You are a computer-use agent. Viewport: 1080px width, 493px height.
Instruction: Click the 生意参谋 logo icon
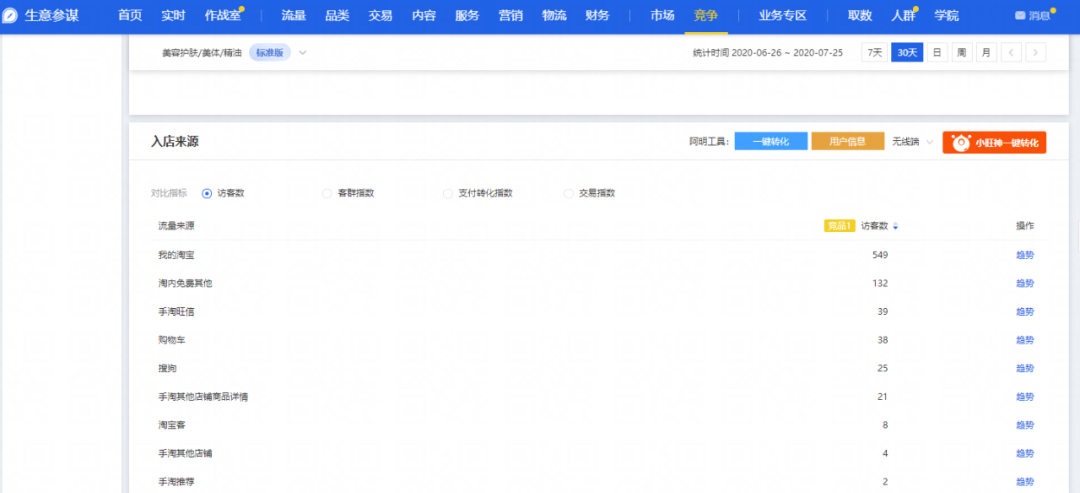click(x=10, y=16)
